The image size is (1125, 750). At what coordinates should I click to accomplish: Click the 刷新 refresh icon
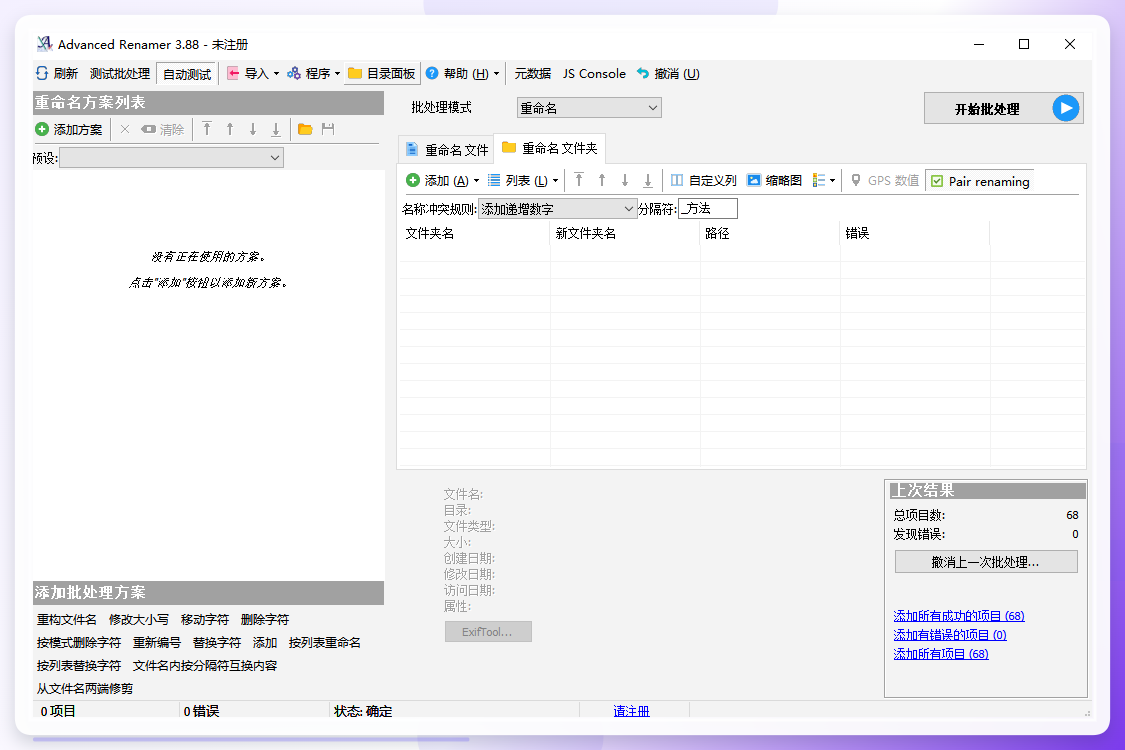click(x=42, y=73)
